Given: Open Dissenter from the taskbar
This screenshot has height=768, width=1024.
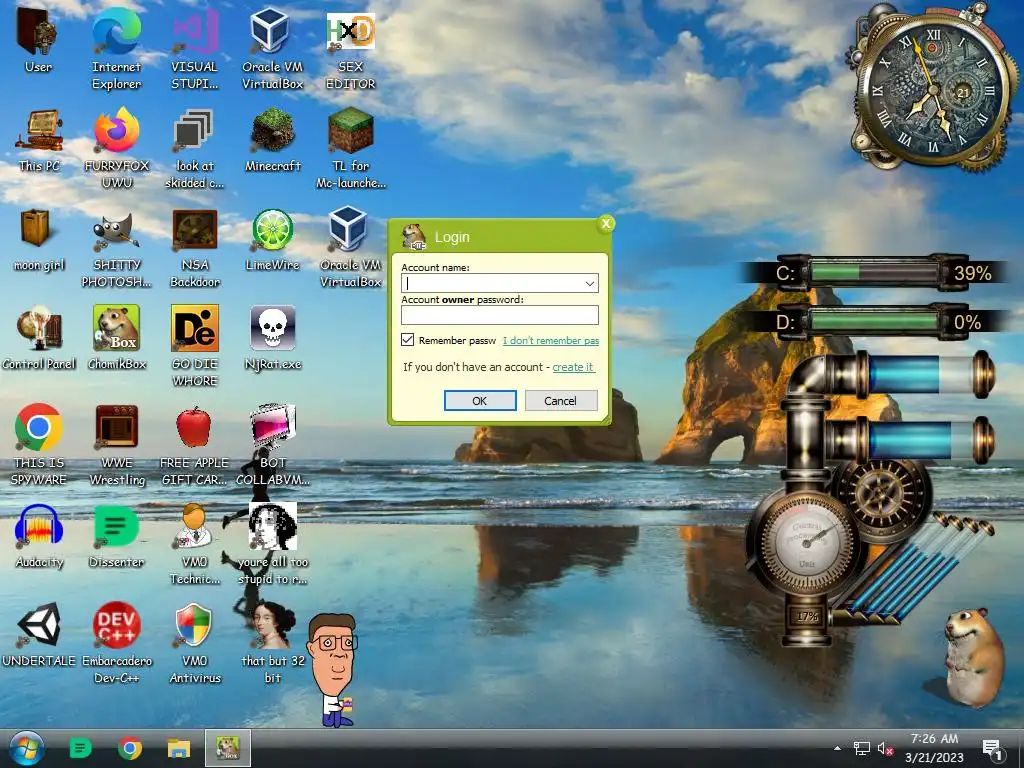Looking at the screenshot, I should 80,748.
